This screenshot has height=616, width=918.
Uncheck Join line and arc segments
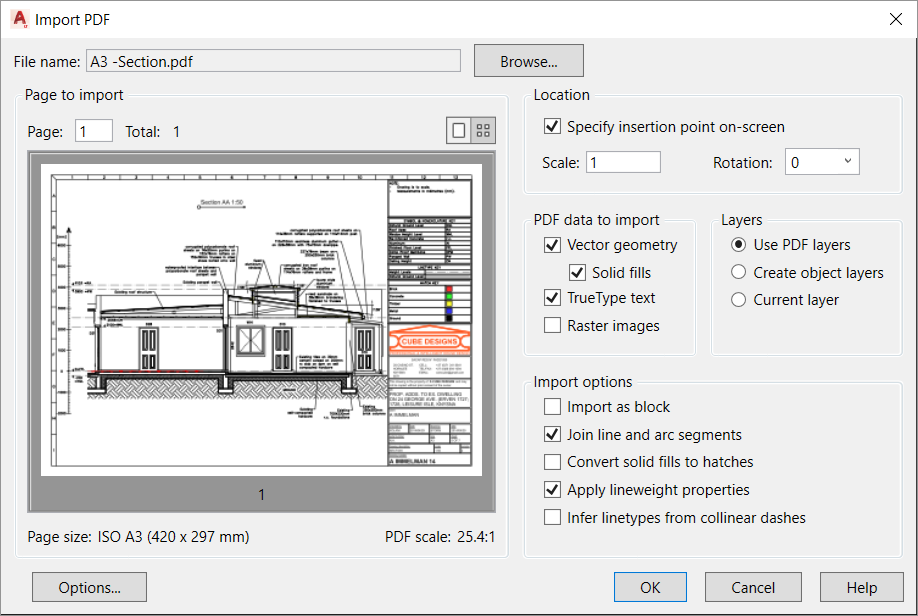[552, 435]
